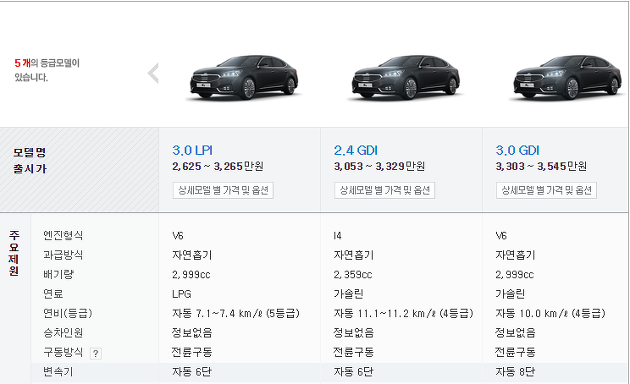
Task: Click the 2.4 GDI fuel economy value
Action: tap(403, 313)
